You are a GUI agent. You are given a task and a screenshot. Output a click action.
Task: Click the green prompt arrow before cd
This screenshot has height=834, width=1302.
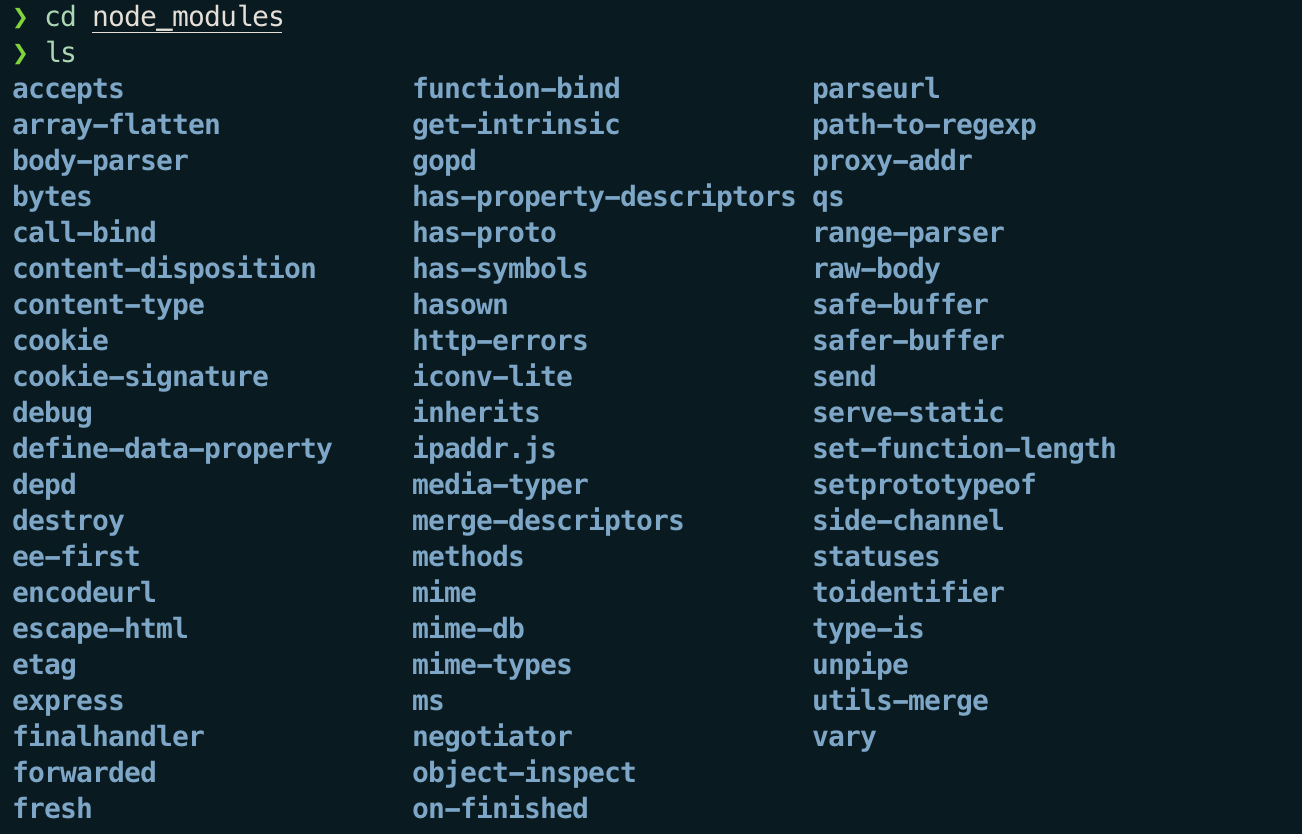point(20,17)
